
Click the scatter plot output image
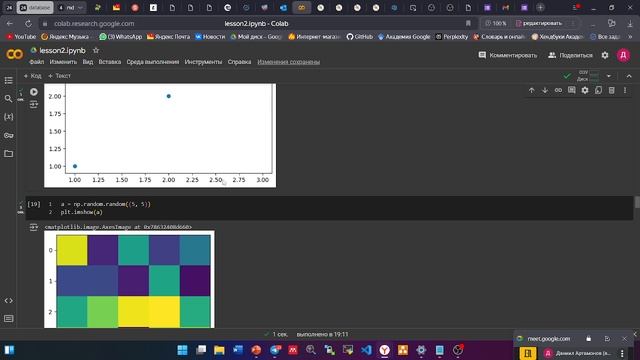(x=160, y=136)
